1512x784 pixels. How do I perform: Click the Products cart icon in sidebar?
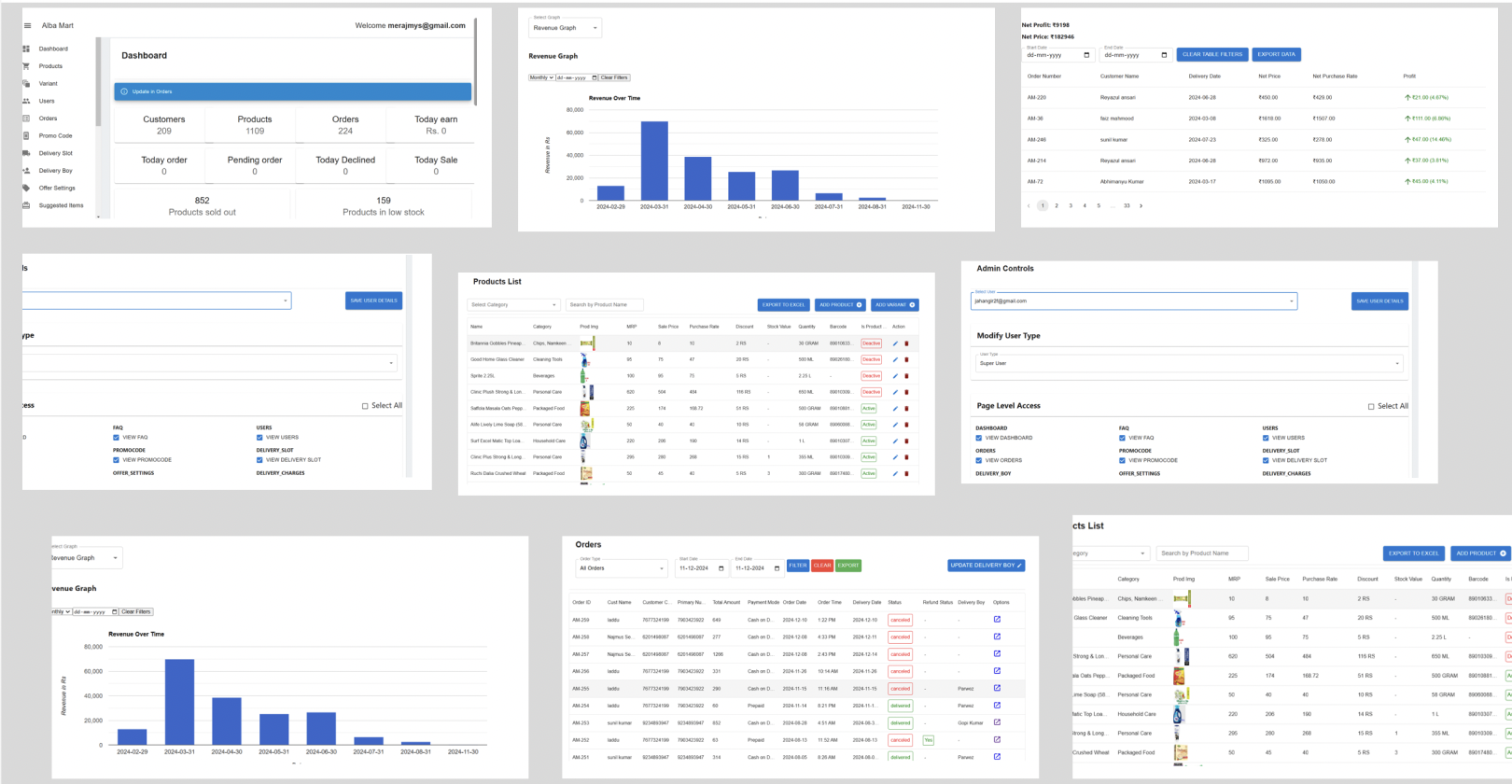pyautogui.click(x=26, y=66)
